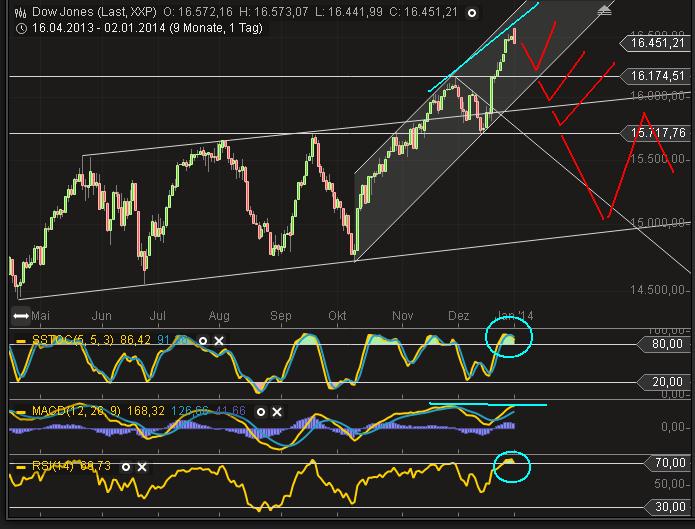Click the Jul label on time axis

pos(158,316)
